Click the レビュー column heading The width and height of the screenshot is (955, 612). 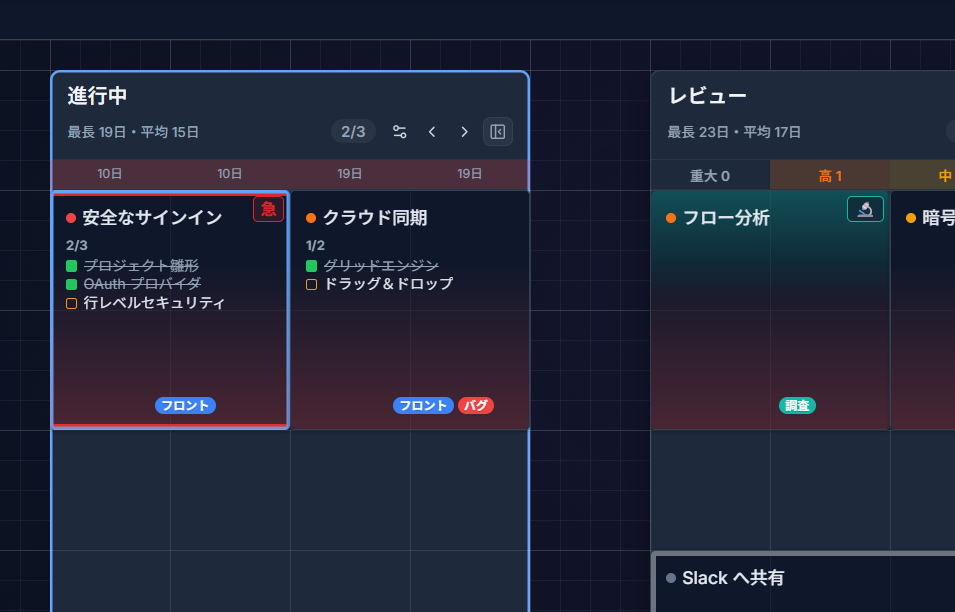pyautogui.click(x=707, y=96)
